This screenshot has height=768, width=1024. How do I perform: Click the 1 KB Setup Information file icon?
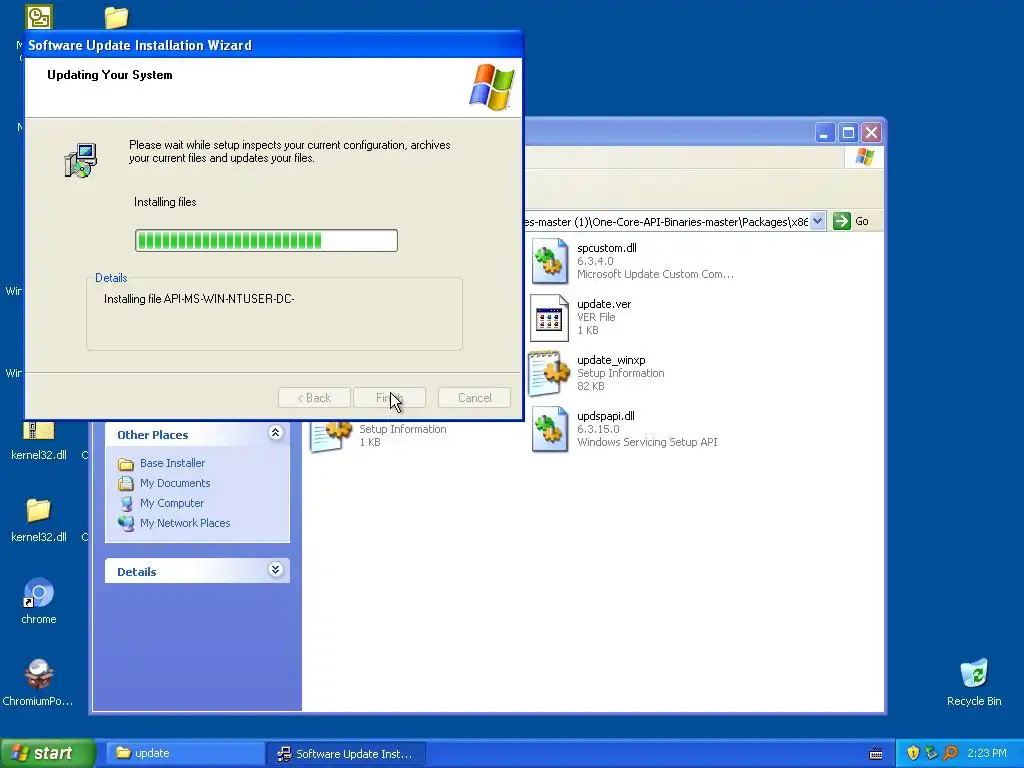tap(331, 436)
